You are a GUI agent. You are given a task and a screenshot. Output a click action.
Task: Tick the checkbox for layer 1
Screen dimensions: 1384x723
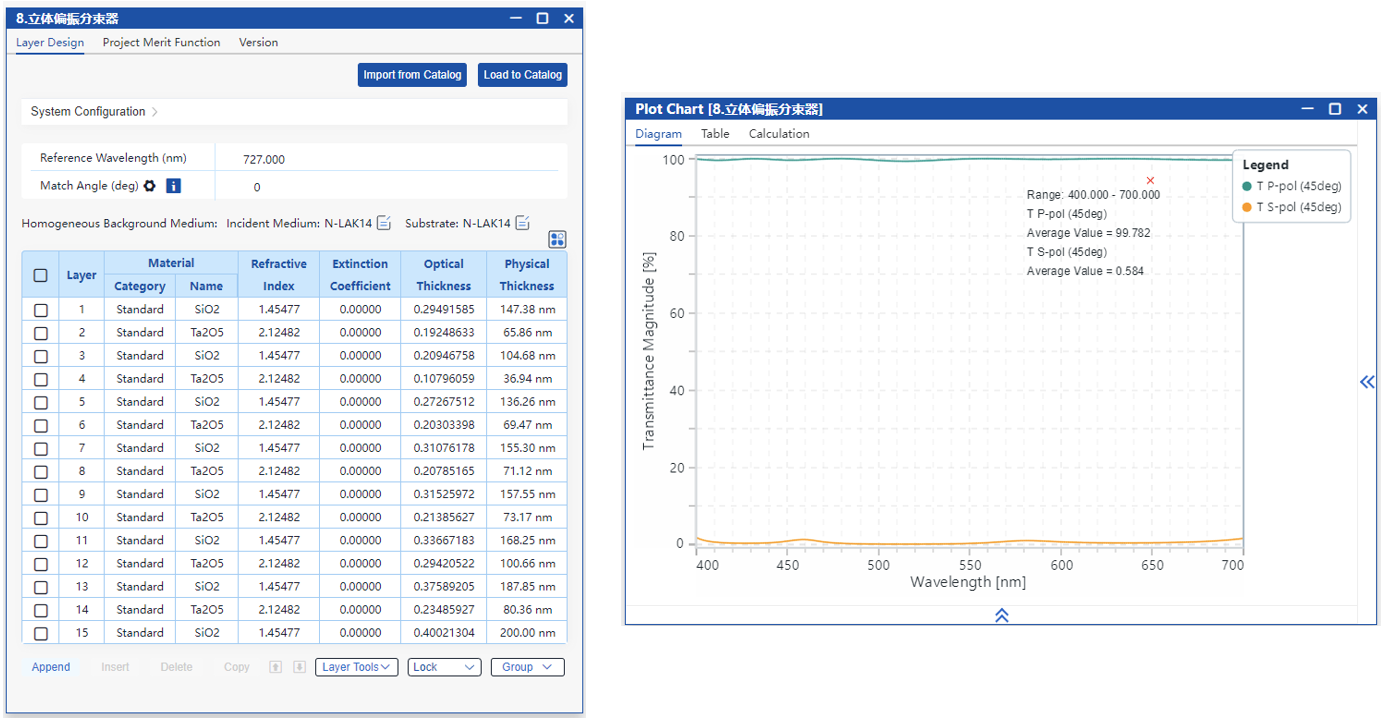(41, 310)
